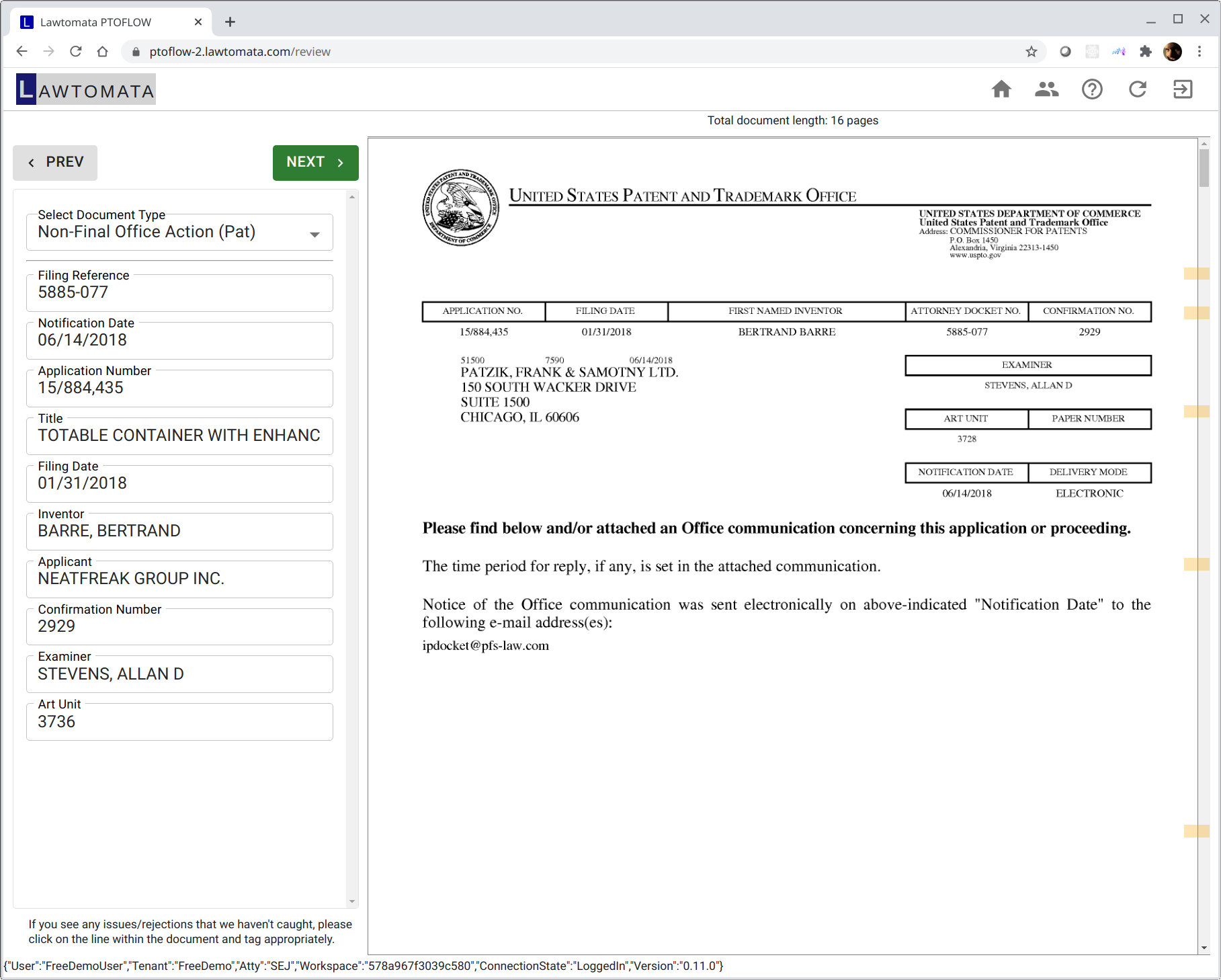
Task: Click the browser home icon
Action: 102,52
